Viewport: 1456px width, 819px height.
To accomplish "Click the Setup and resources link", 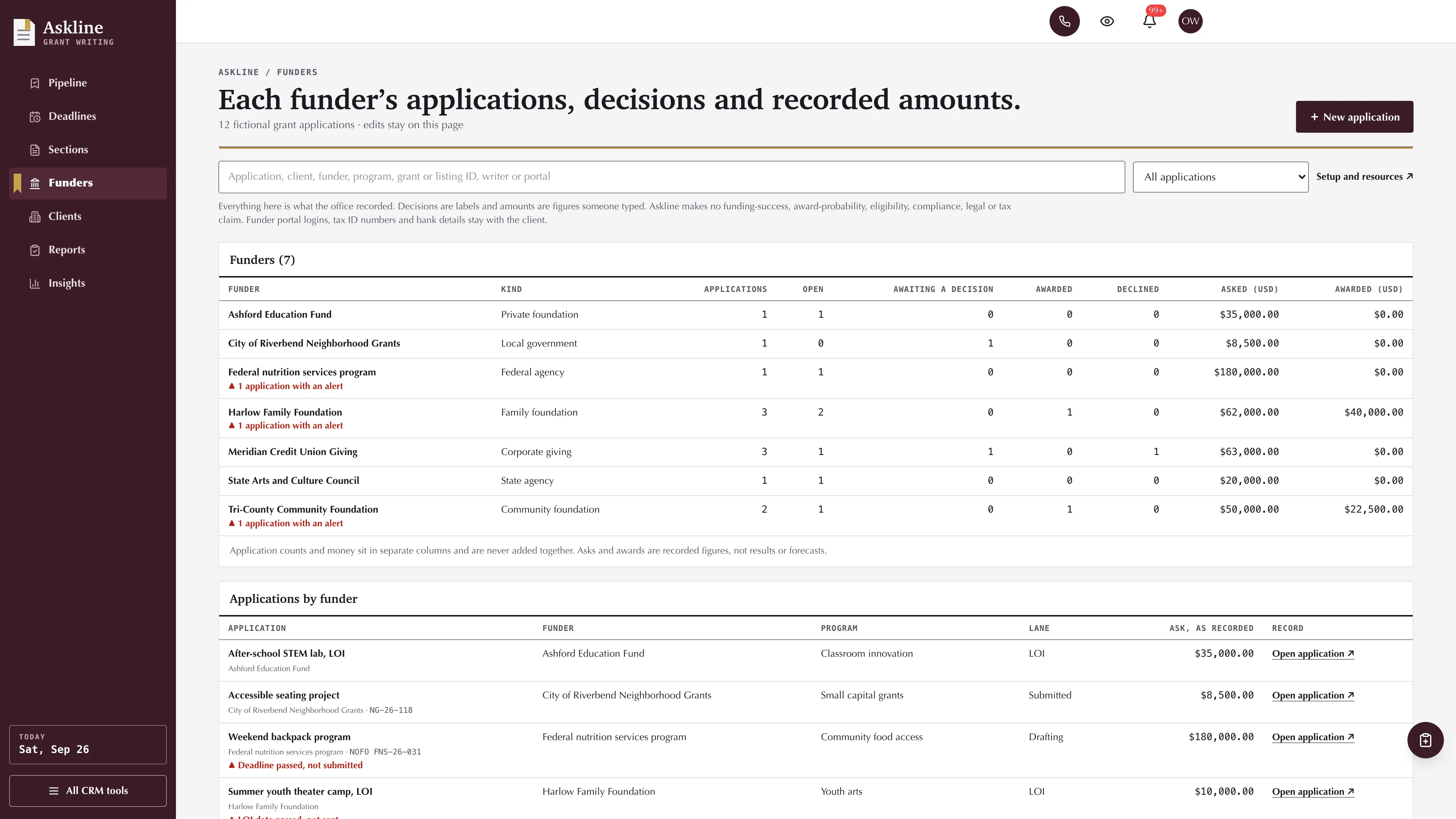I will (1365, 176).
